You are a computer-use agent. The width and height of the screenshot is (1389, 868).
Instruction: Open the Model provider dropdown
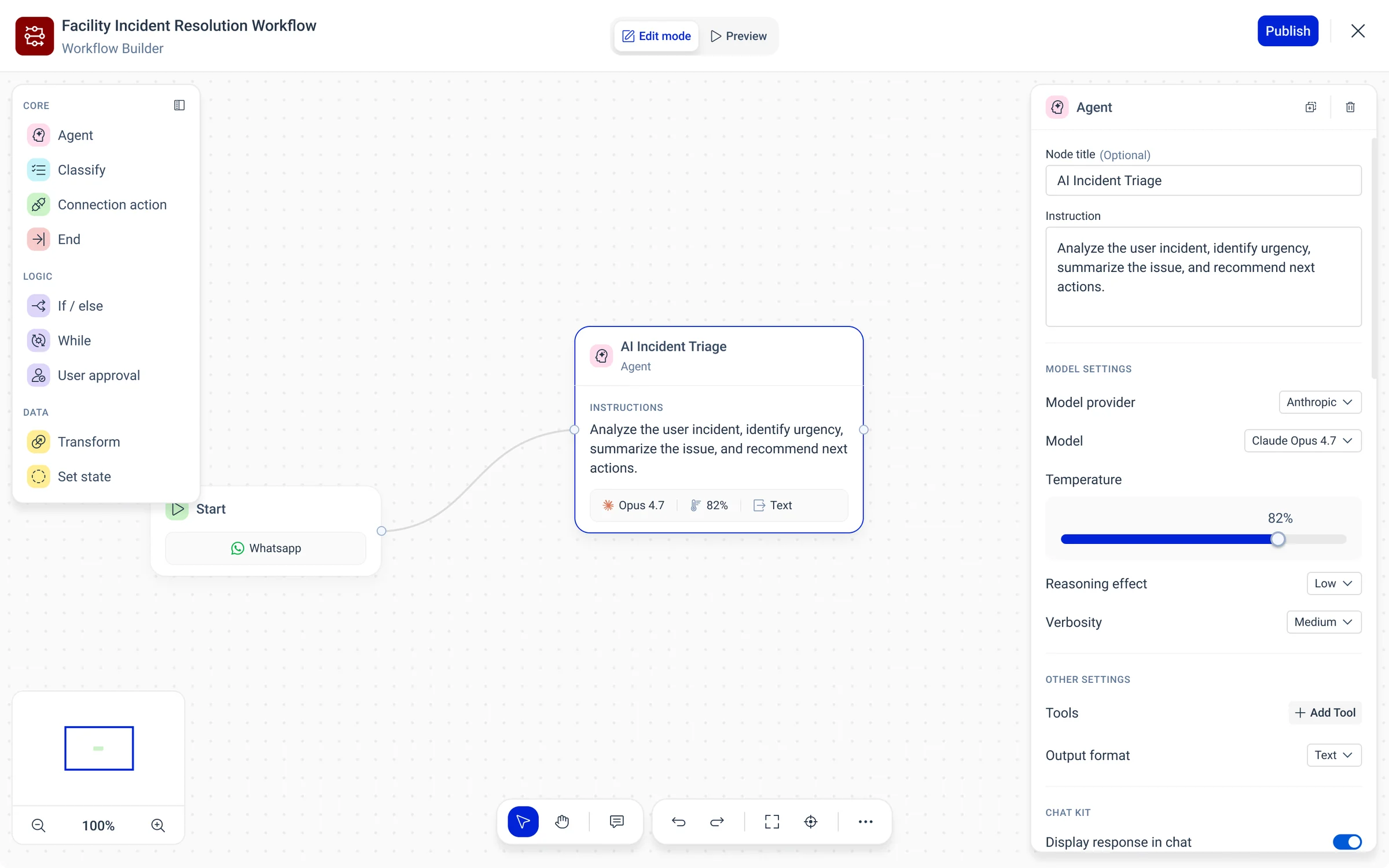(1320, 402)
